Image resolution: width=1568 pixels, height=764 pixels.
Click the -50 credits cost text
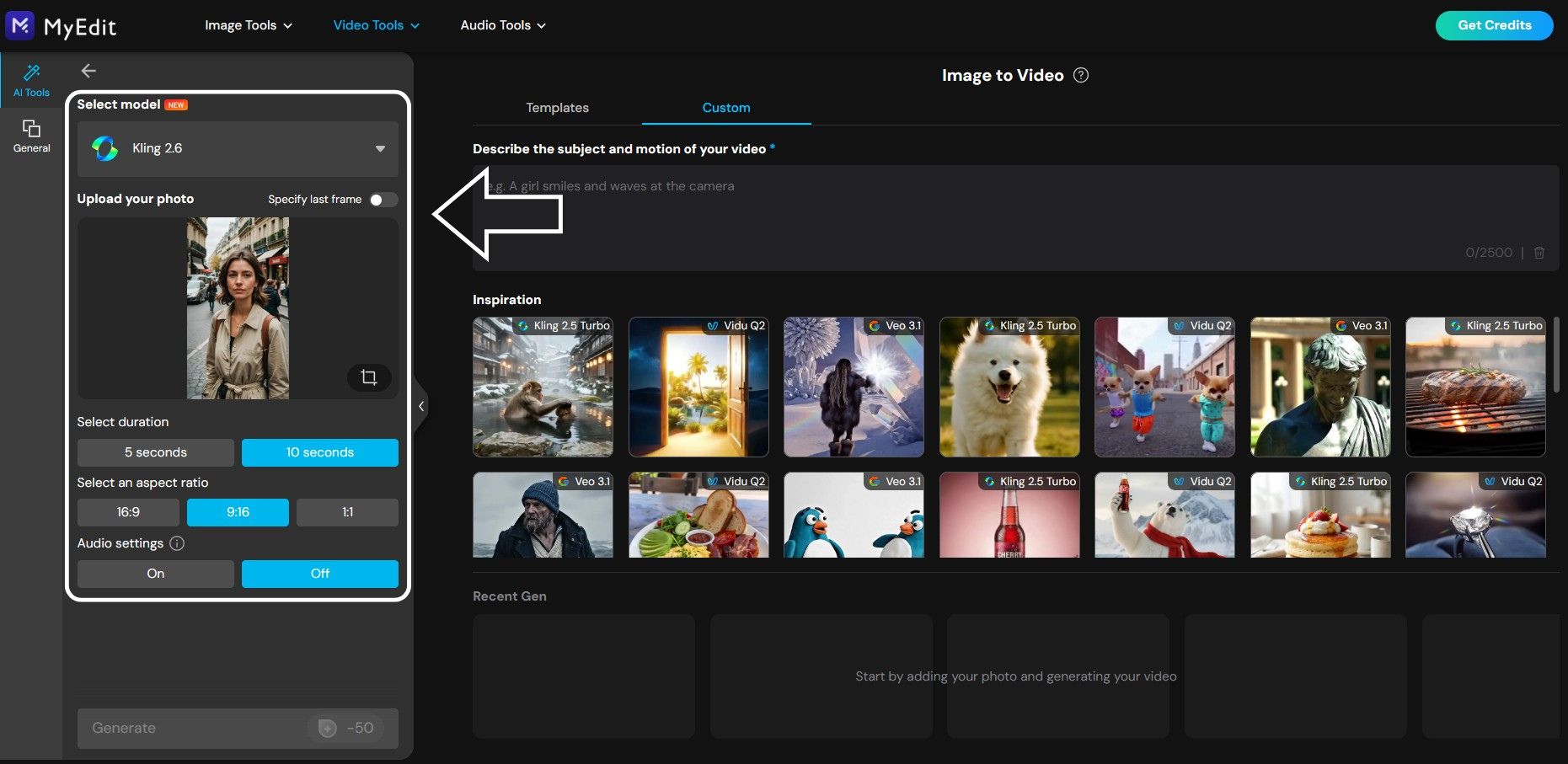360,728
